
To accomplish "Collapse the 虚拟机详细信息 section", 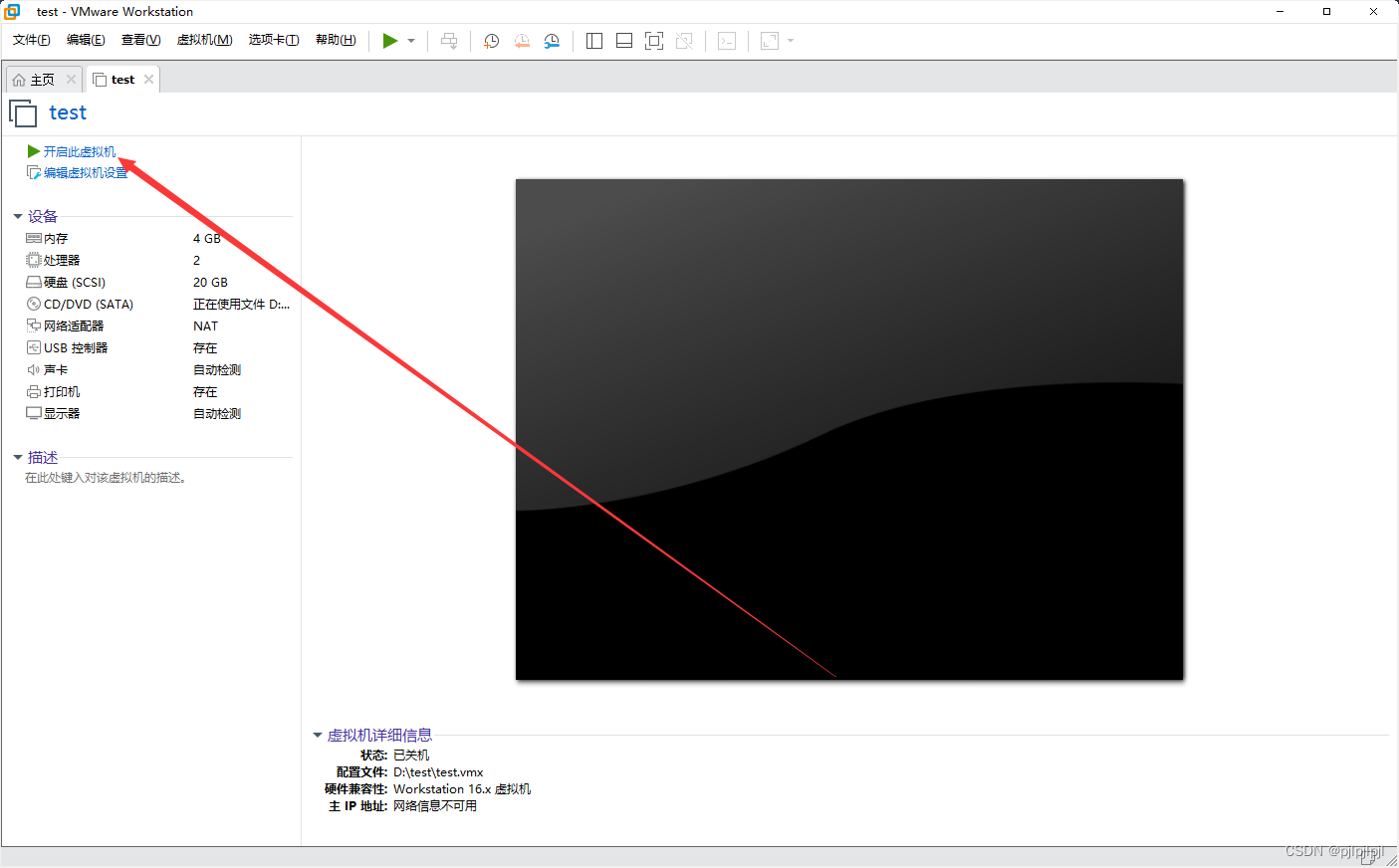I will tap(318, 736).
